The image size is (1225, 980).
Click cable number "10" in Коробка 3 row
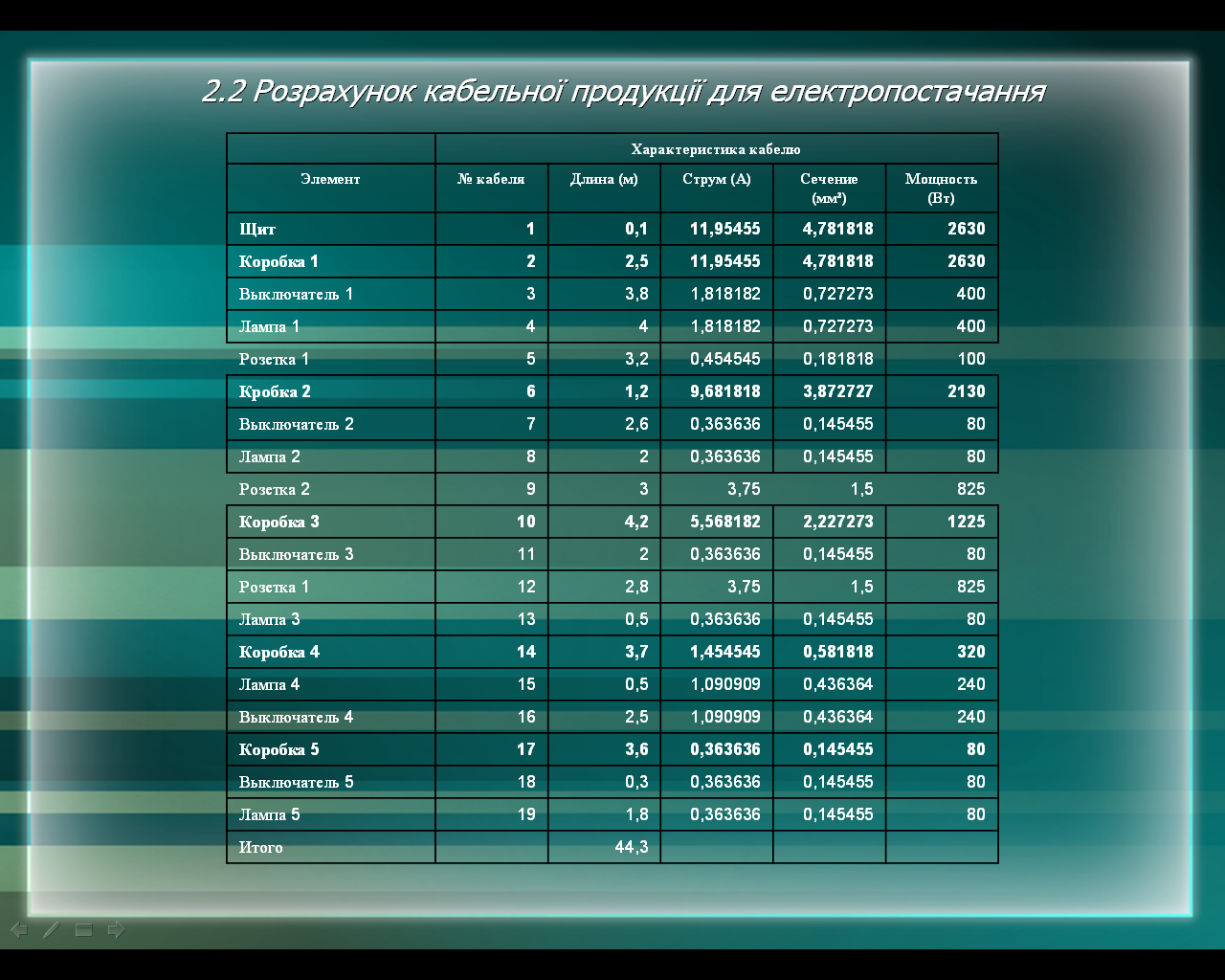tap(526, 523)
